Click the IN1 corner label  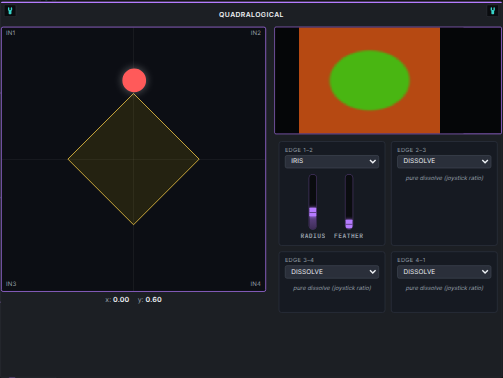10,33
